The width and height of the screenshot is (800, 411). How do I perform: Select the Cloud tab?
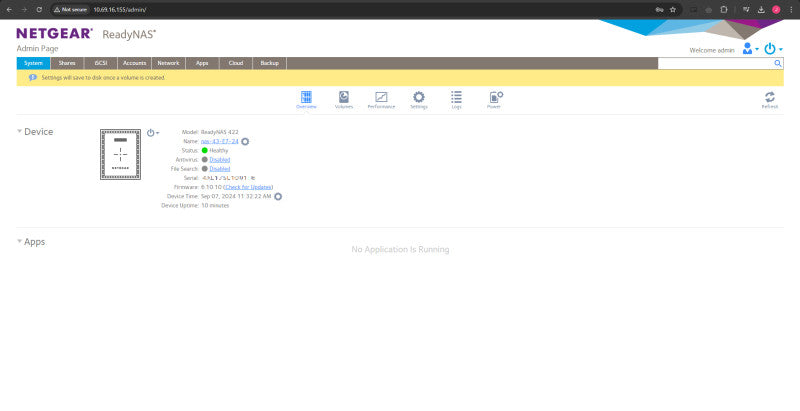point(236,63)
